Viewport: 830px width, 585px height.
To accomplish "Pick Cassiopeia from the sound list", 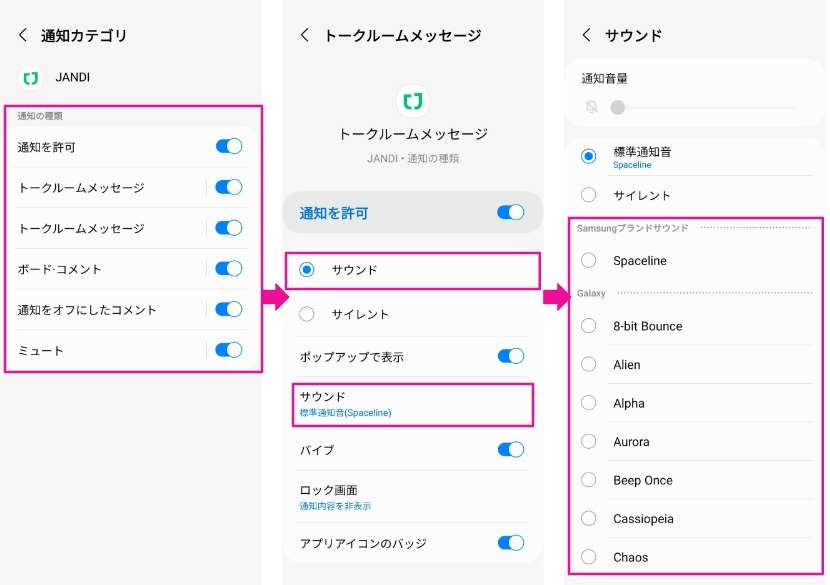I will tap(589, 519).
